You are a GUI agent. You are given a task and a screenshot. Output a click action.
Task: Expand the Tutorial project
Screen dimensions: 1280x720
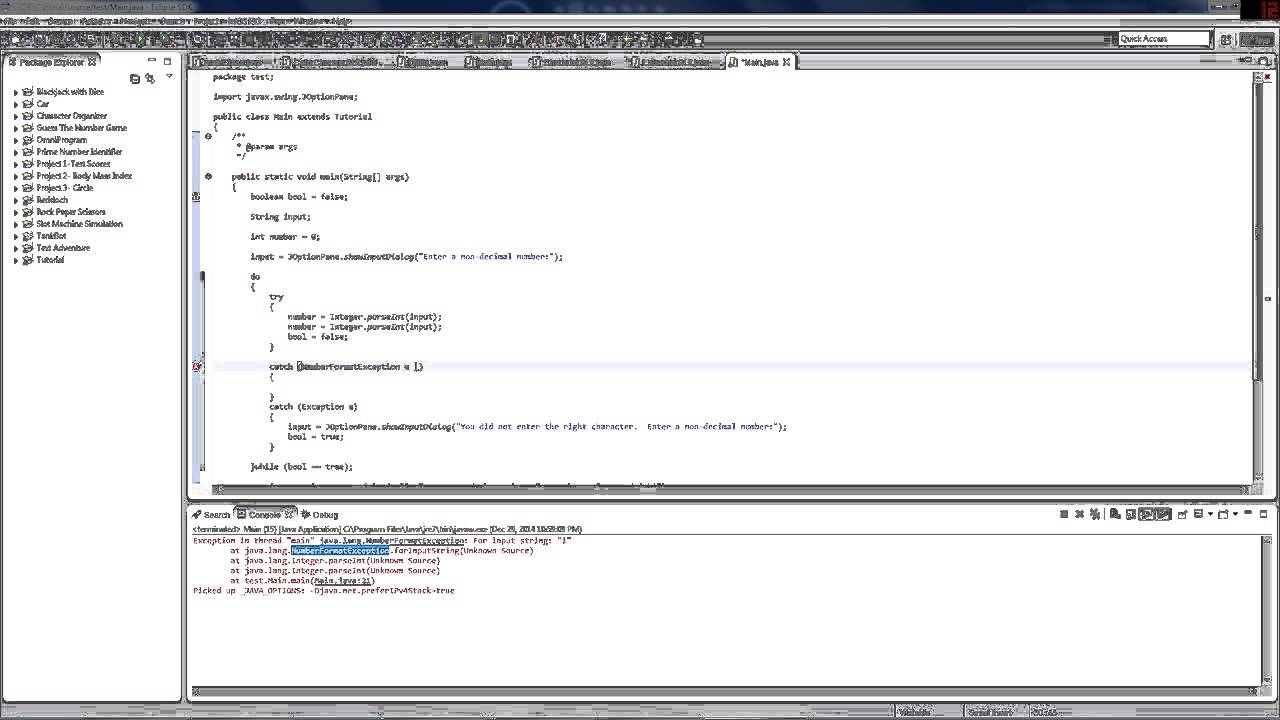click(16, 260)
